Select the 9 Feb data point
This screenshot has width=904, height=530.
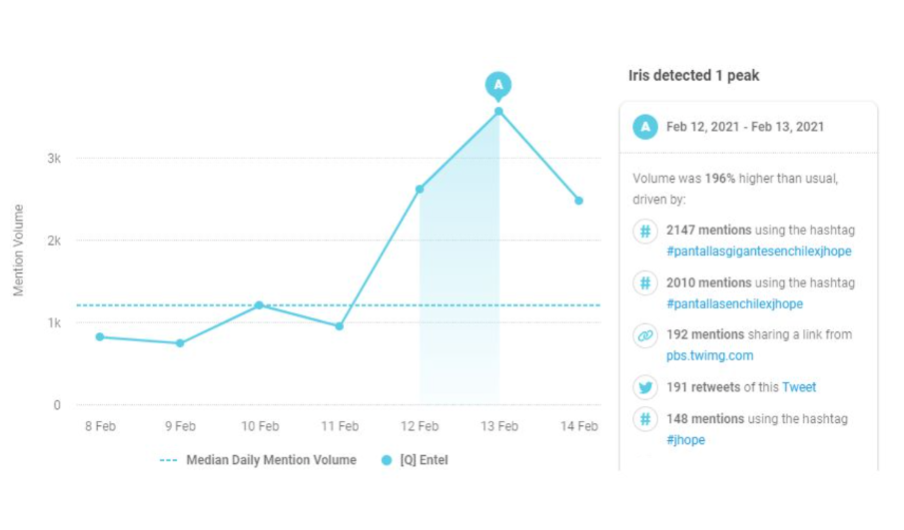[x=180, y=343]
